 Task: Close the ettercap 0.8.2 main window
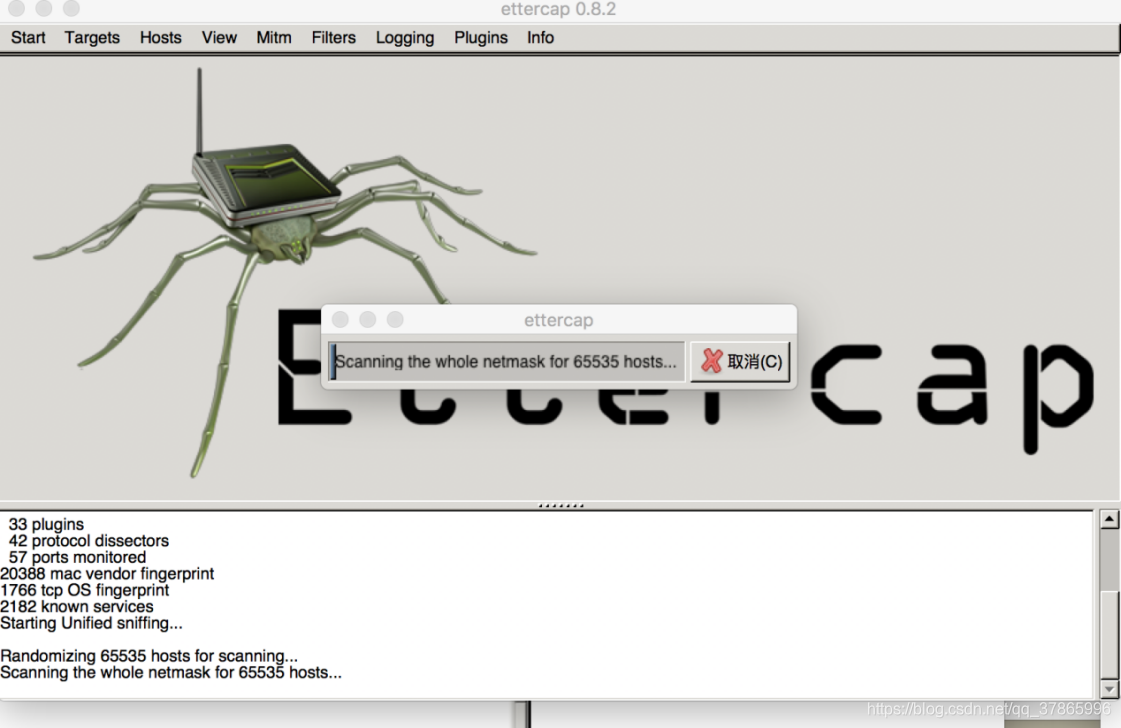coord(16,8)
